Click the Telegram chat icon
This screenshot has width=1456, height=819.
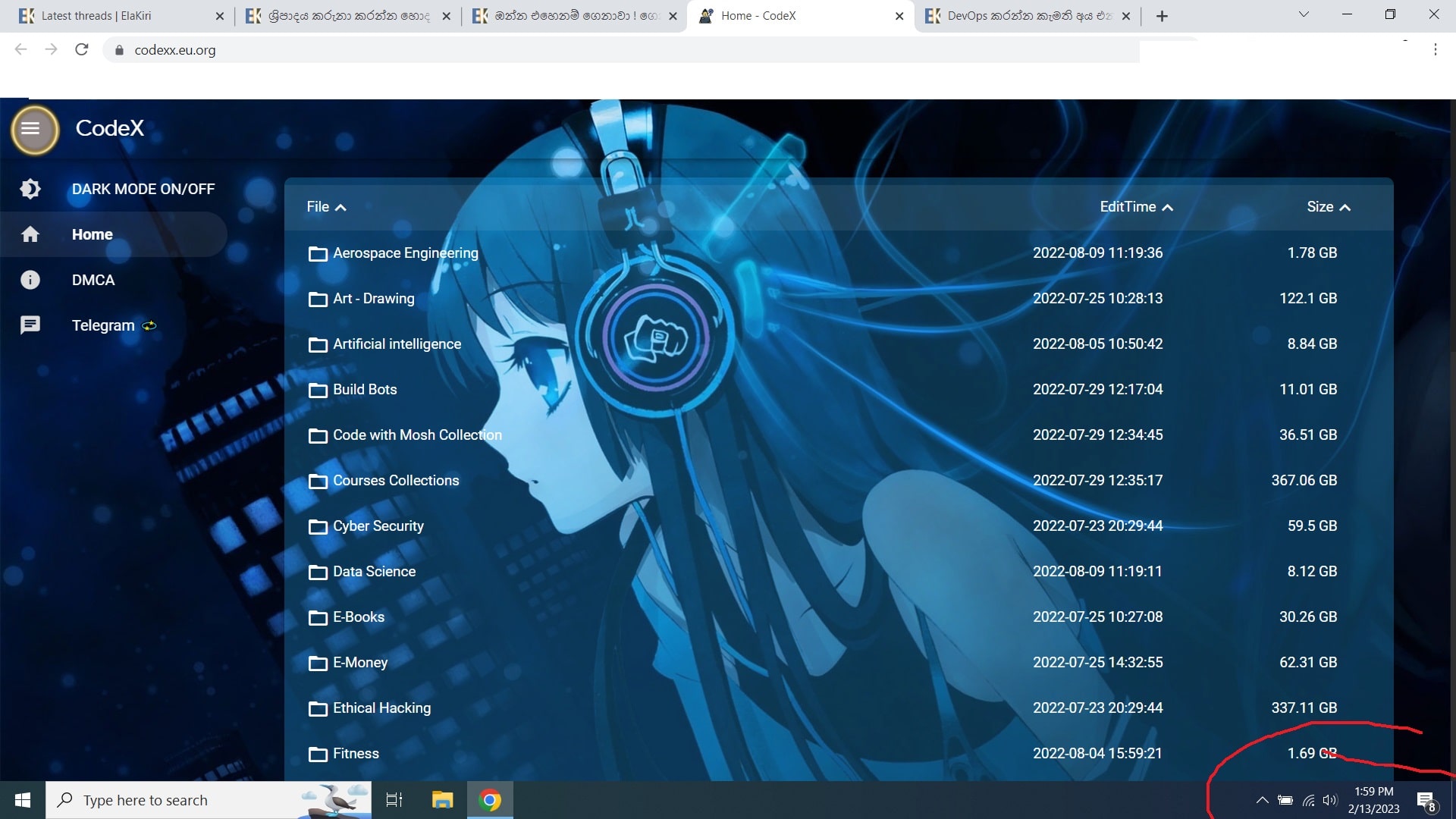(x=30, y=325)
